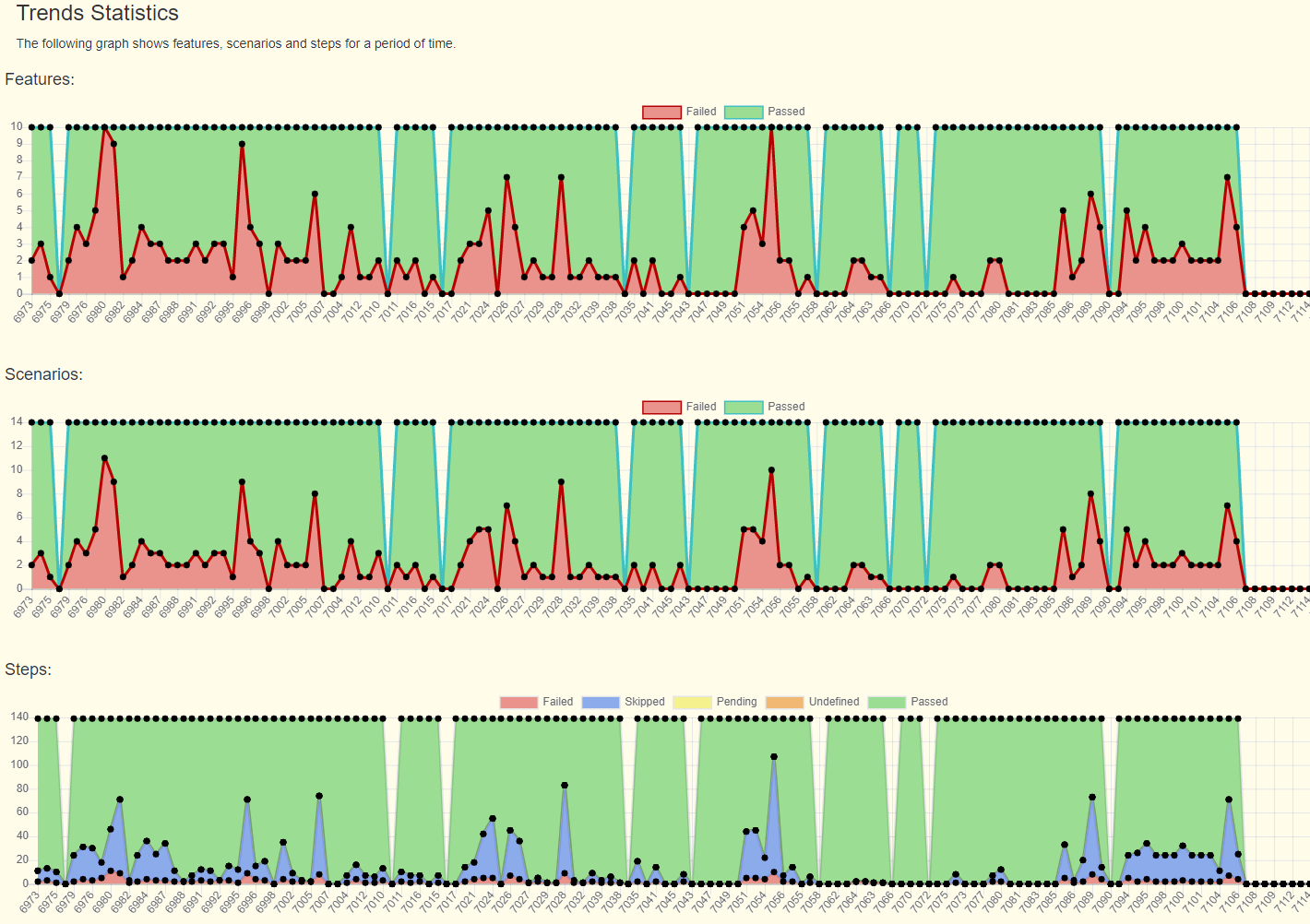Toggle the Passed legend in Features chart
This screenshot has width=1310, height=924.
click(x=764, y=112)
